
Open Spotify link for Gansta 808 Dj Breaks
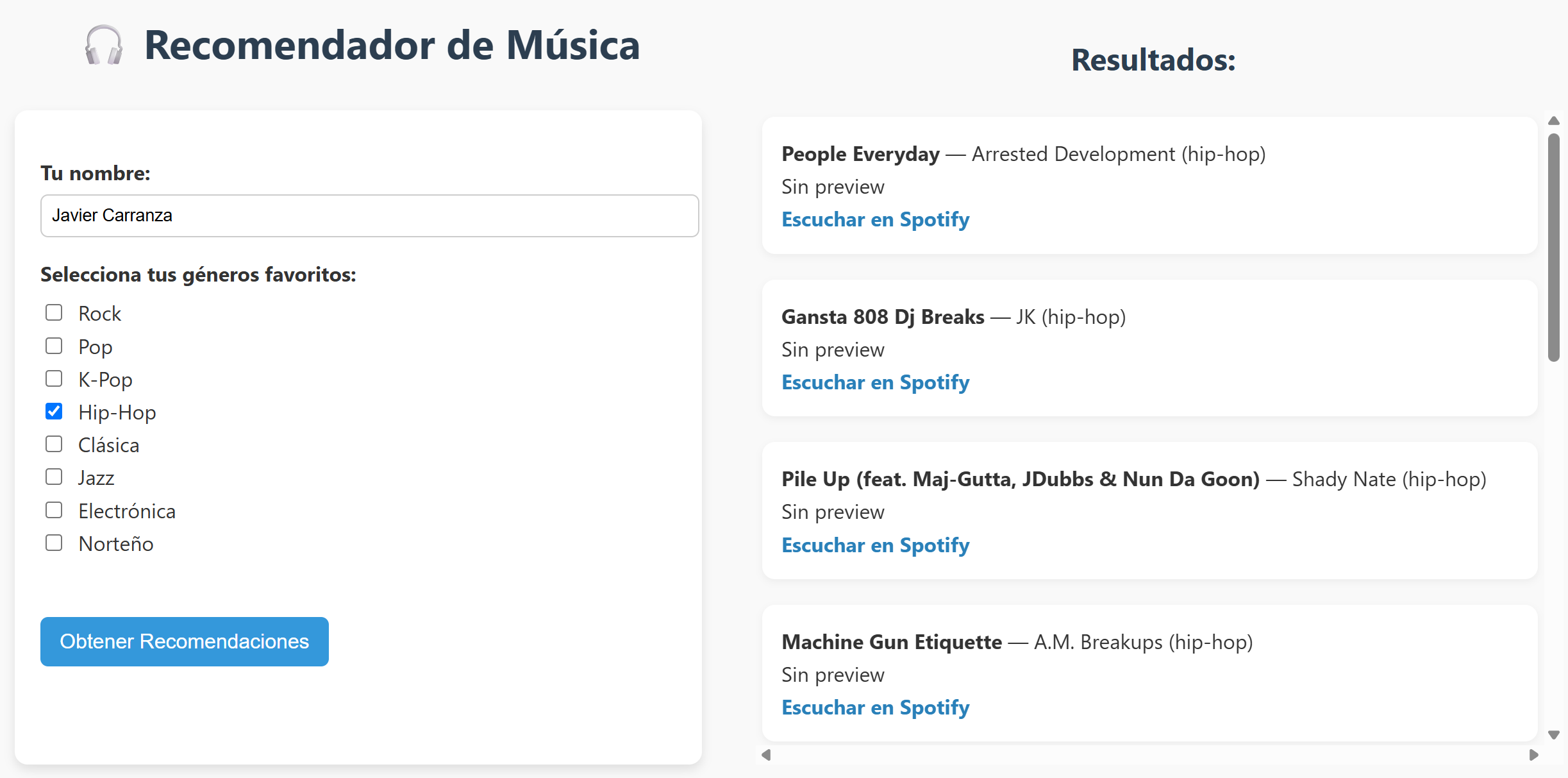click(875, 382)
